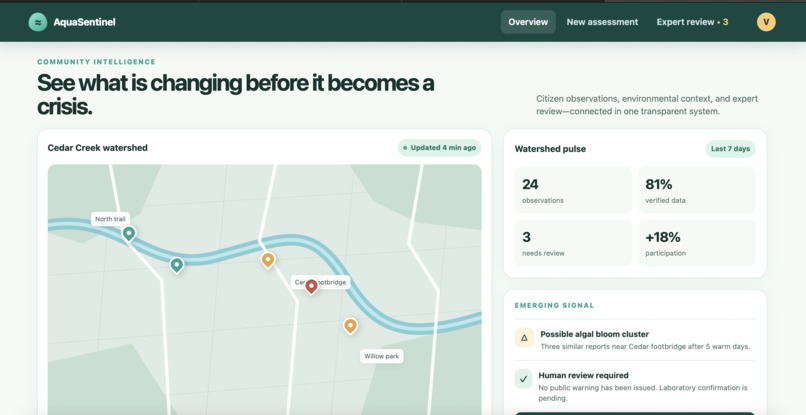Click the Last 7 days filter pill
The height and width of the screenshot is (415, 806).
(730, 149)
